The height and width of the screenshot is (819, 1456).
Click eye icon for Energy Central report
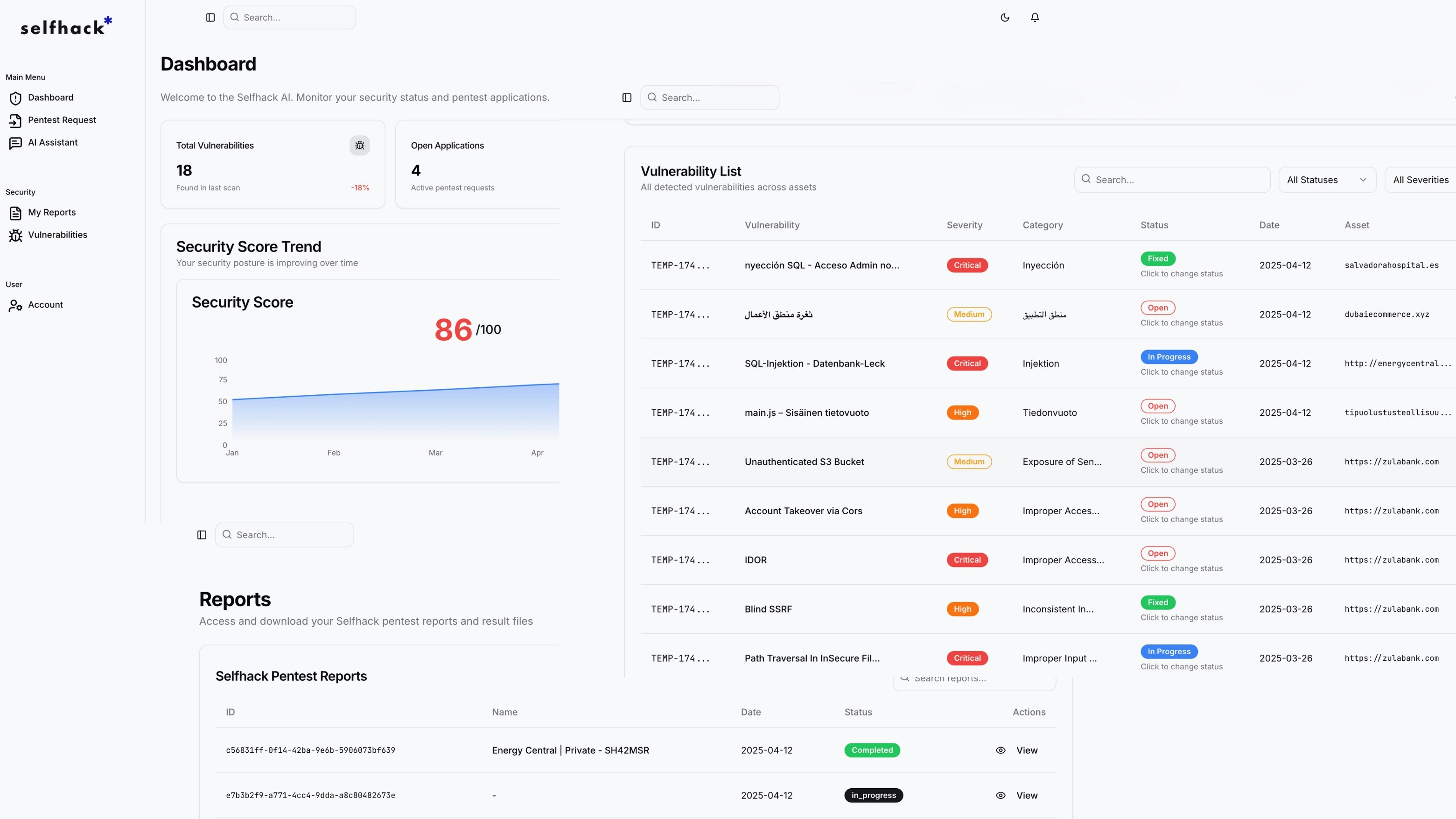tap(1001, 750)
